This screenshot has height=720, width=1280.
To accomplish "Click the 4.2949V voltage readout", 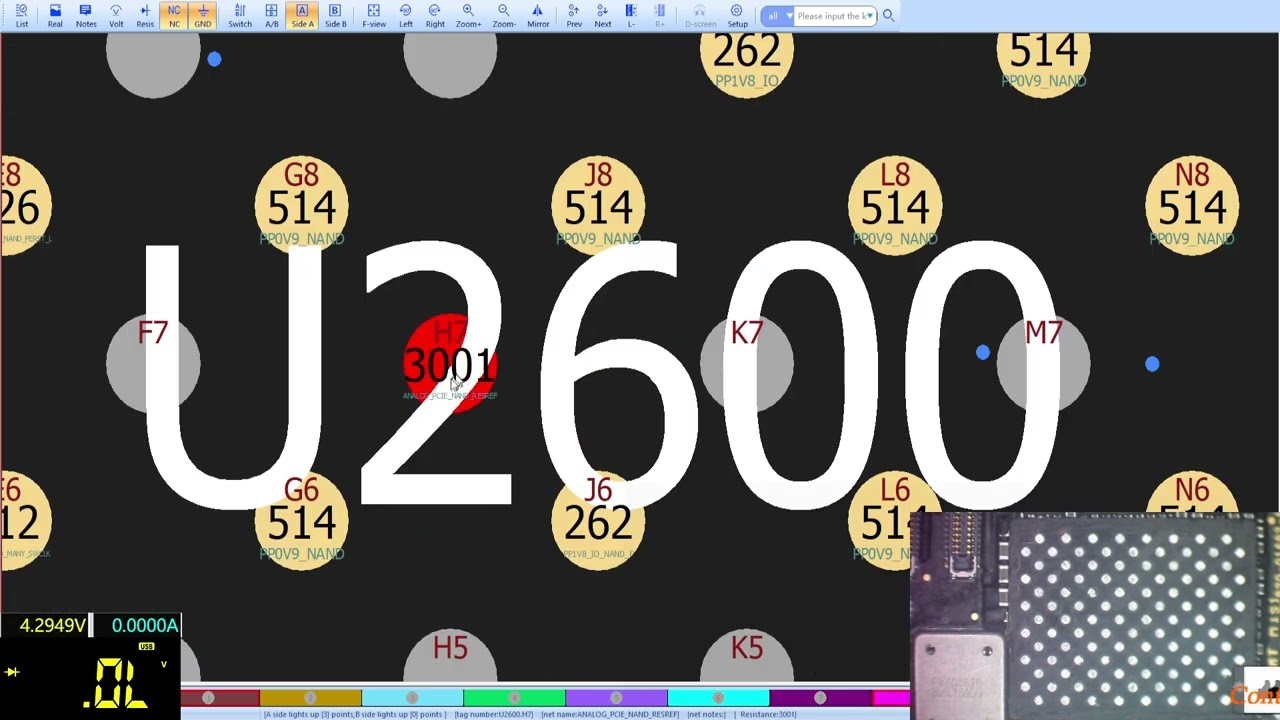I will click(x=52, y=626).
